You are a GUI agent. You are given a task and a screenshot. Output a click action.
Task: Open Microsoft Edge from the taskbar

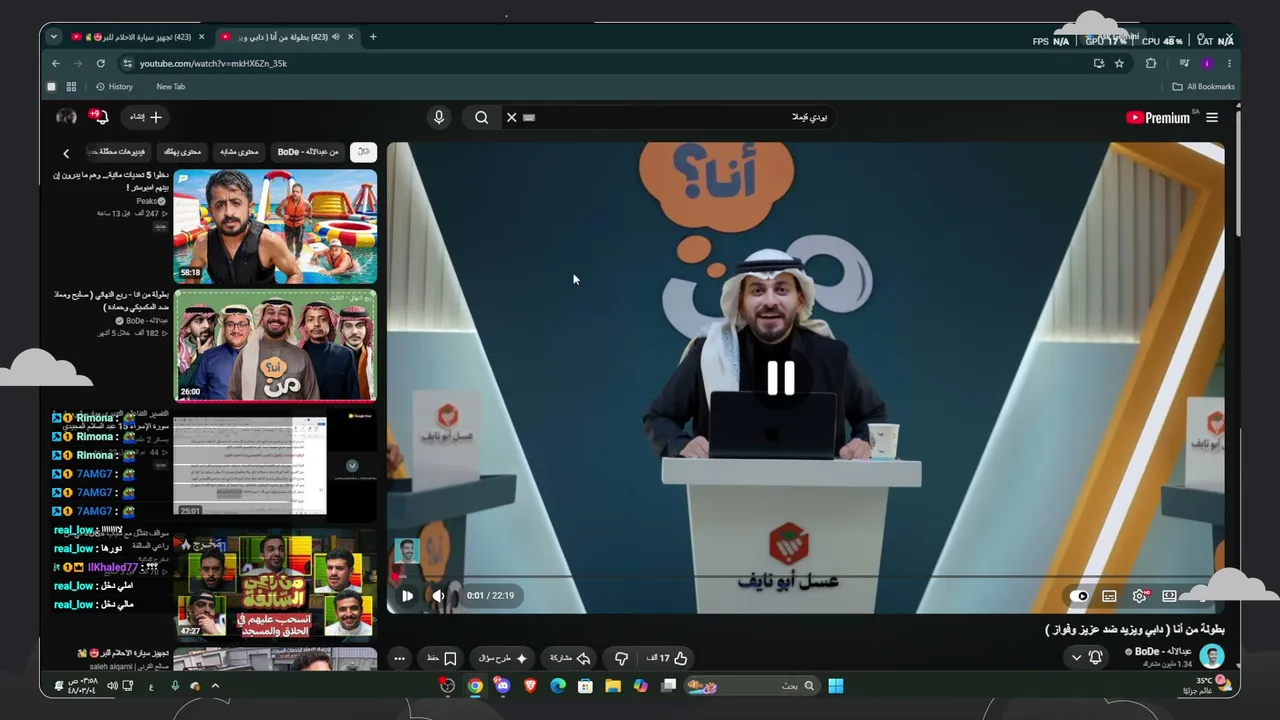(x=558, y=685)
